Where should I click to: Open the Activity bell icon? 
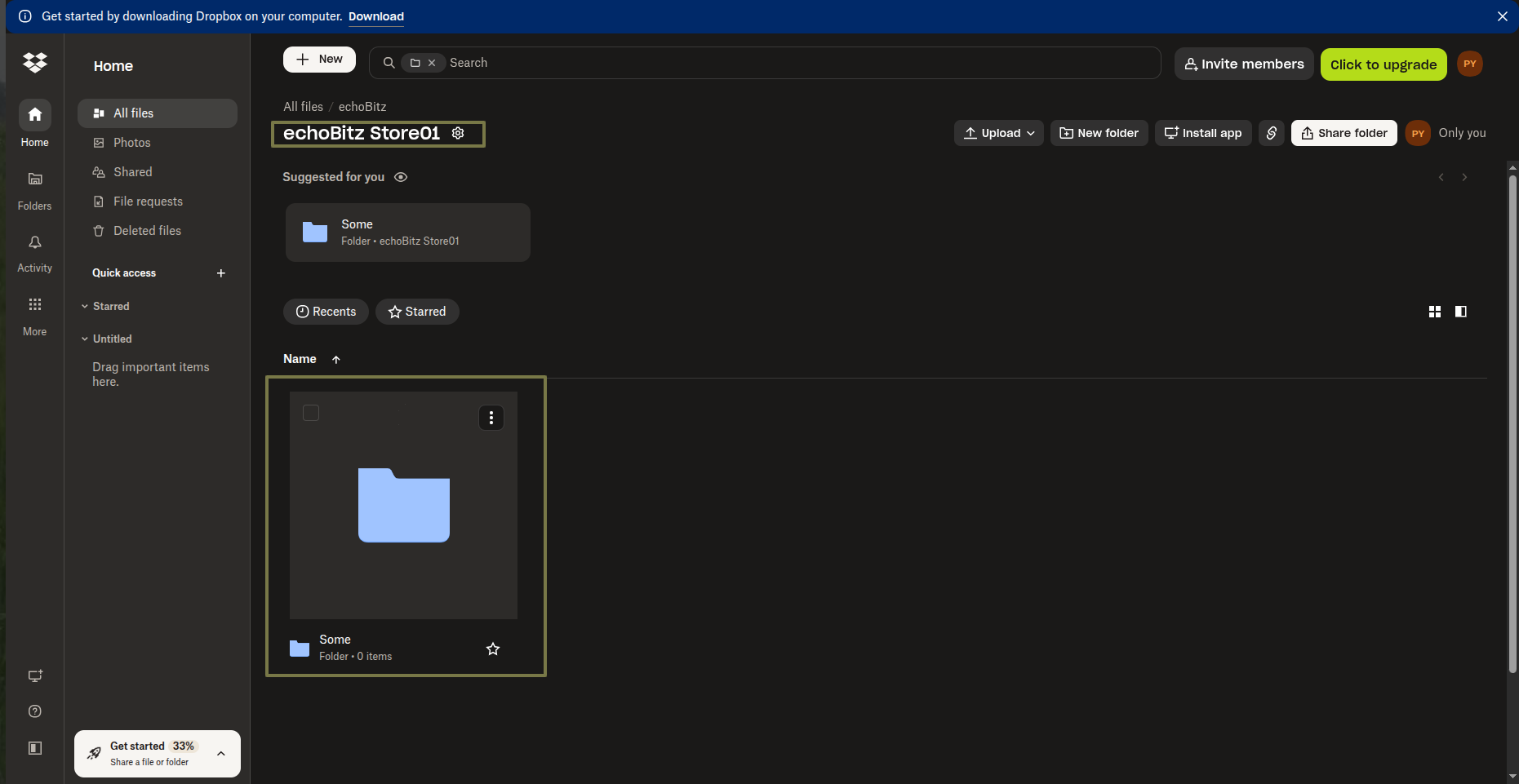coord(35,242)
